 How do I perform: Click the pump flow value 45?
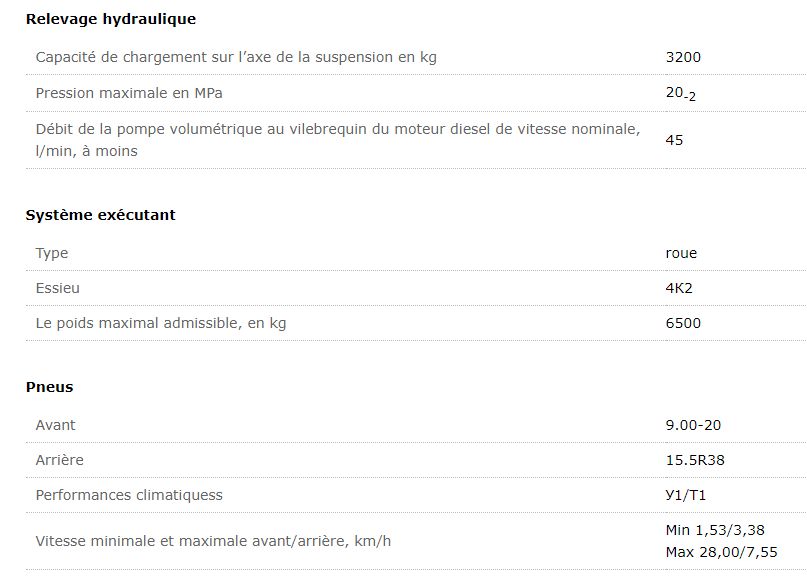(x=674, y=140)
